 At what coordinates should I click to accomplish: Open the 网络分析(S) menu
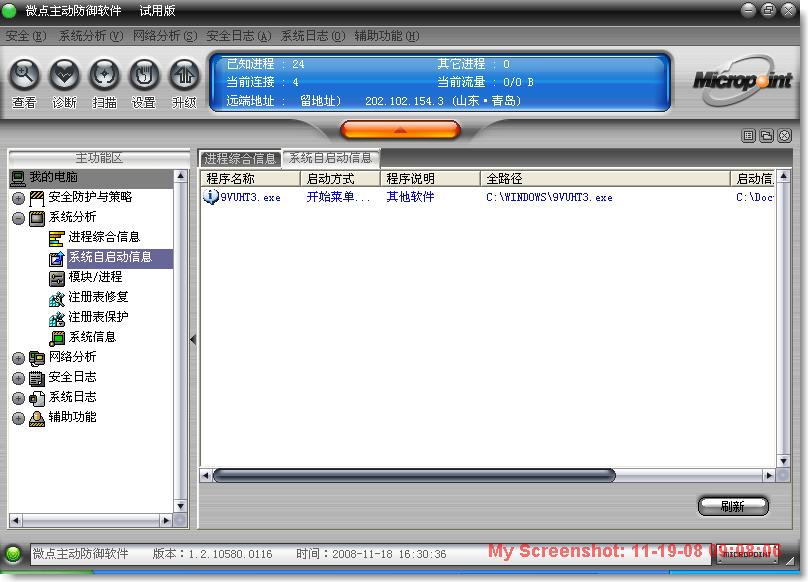click(x=165, y=36)
